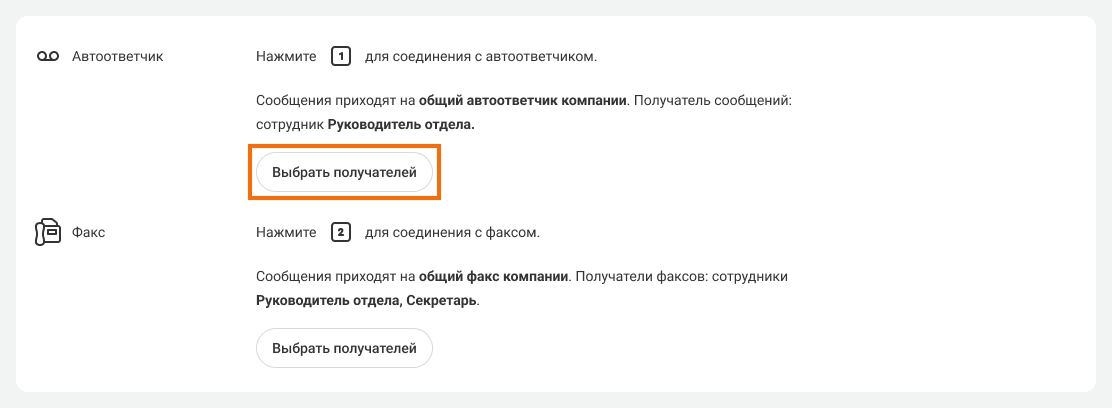Viewport: 1112px width, 408px height.
Task: Click the fax machine icon
Action: pyautogui.click(x=48, y=232)
